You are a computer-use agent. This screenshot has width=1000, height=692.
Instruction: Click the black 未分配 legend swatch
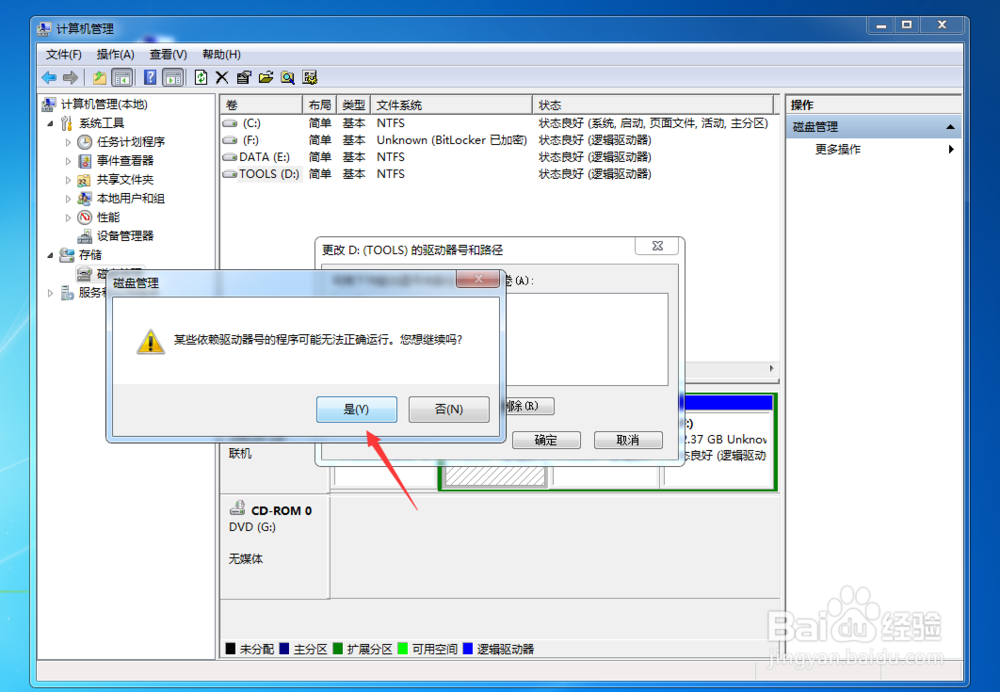(x=231, y=649)
